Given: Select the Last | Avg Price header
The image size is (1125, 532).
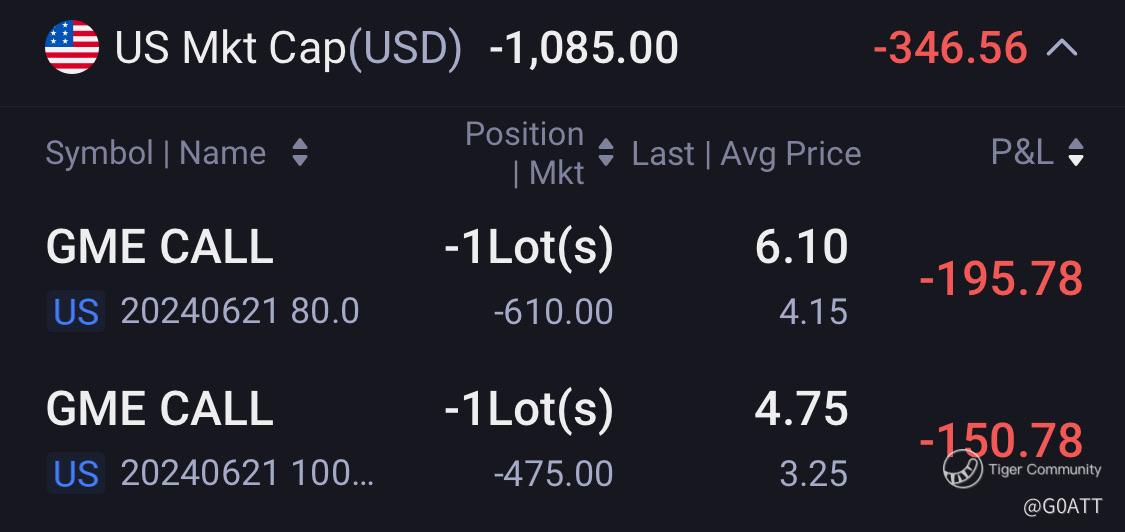Looking at the screenshot, I should [x=746, y=154].
